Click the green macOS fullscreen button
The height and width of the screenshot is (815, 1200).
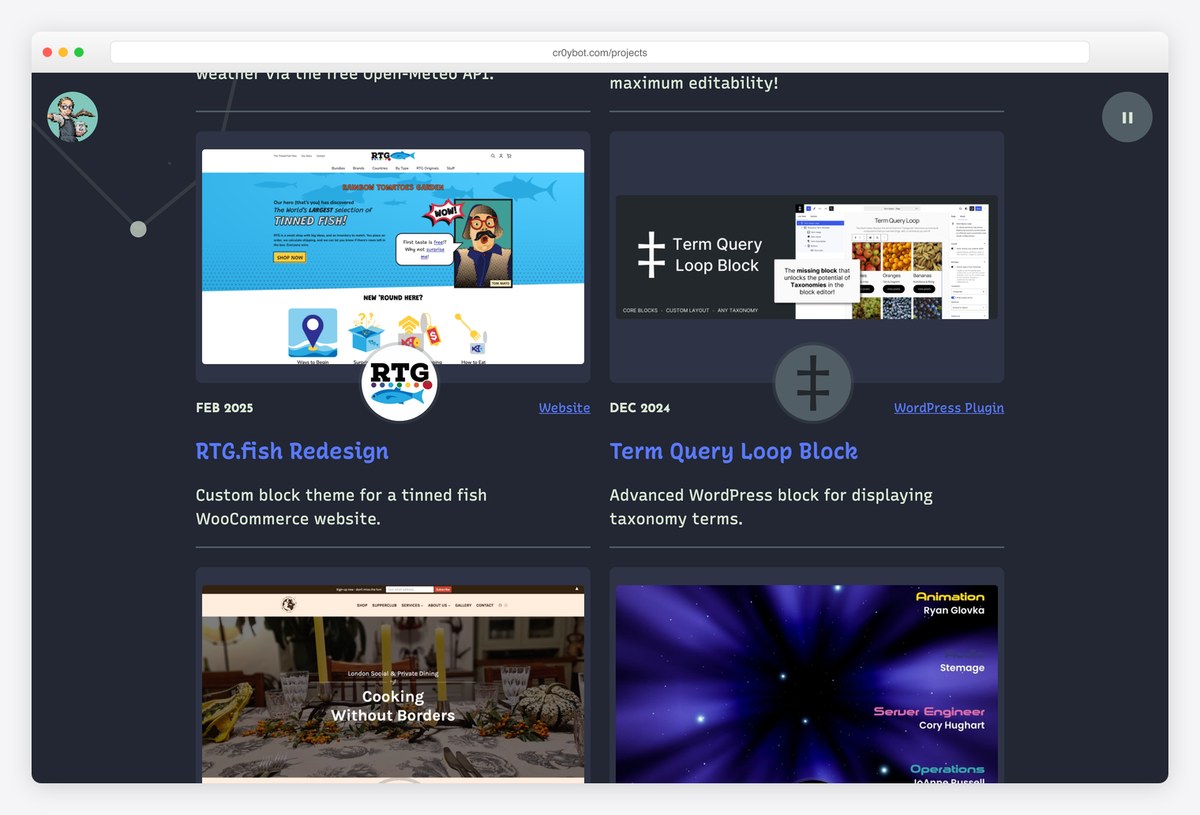pyautogui.click(x=79, y=52)
